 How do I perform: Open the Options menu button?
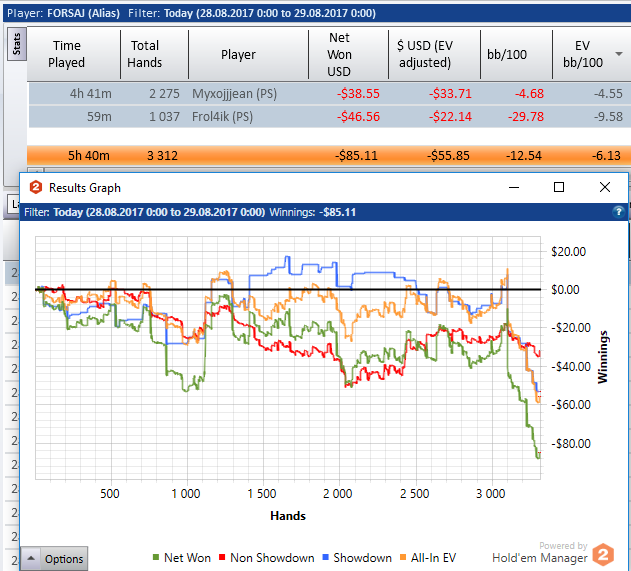coord(54,559)
